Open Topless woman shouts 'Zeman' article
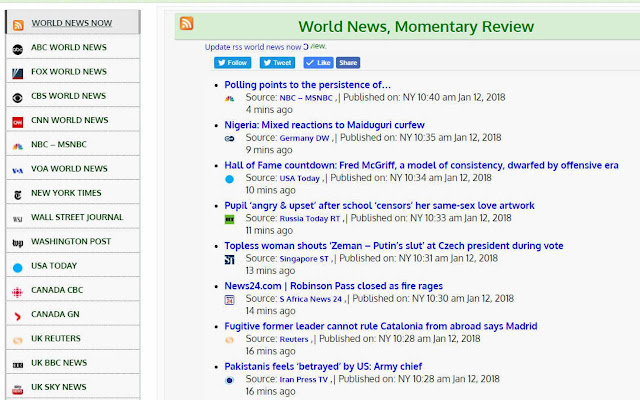Viewport: 640px width, 400px height. (x=394, y=246)
